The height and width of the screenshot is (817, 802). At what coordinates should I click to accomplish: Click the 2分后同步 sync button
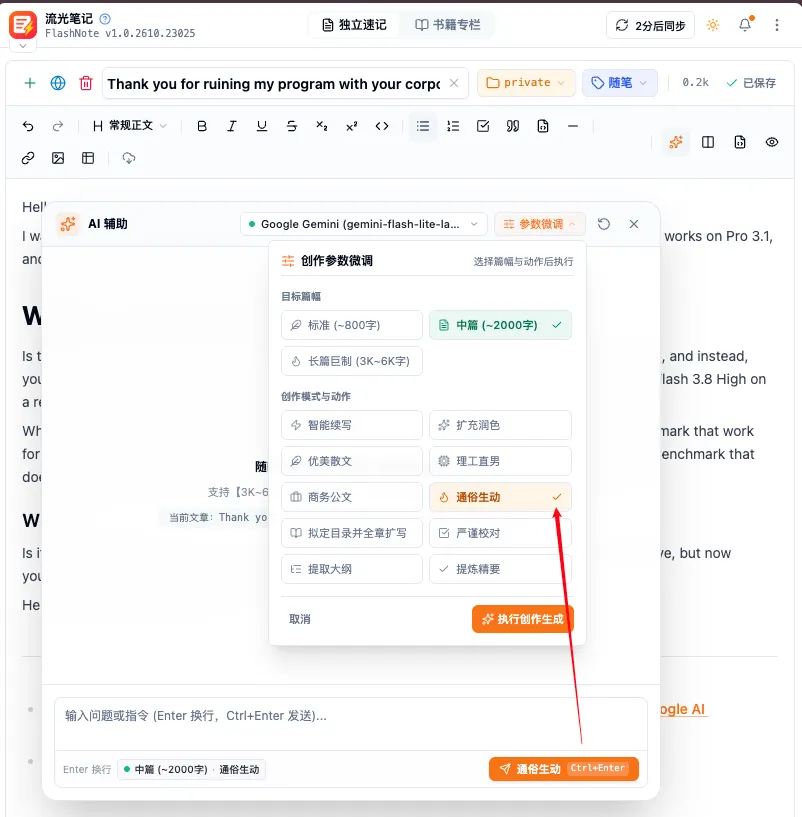pyautogui.click(x=650, y=25)
